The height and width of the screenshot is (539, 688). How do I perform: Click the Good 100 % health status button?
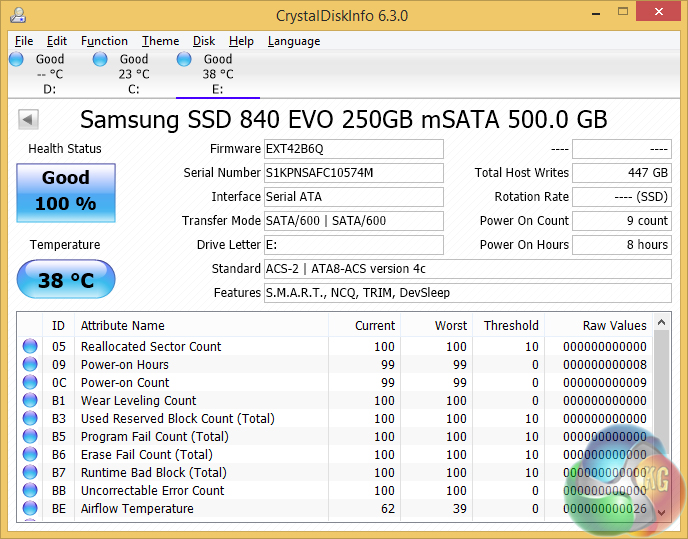click(x=66, y=190)
